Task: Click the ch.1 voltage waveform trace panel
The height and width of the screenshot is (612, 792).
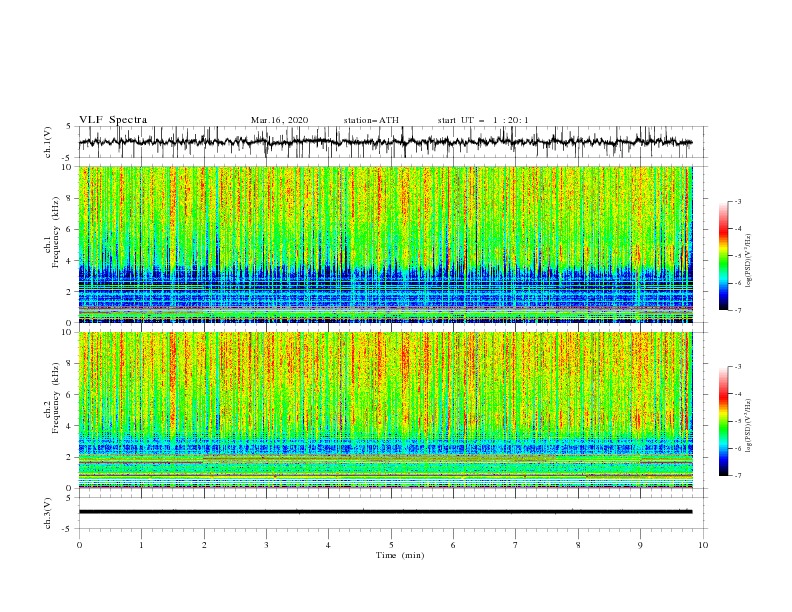Action: [393, 142]
